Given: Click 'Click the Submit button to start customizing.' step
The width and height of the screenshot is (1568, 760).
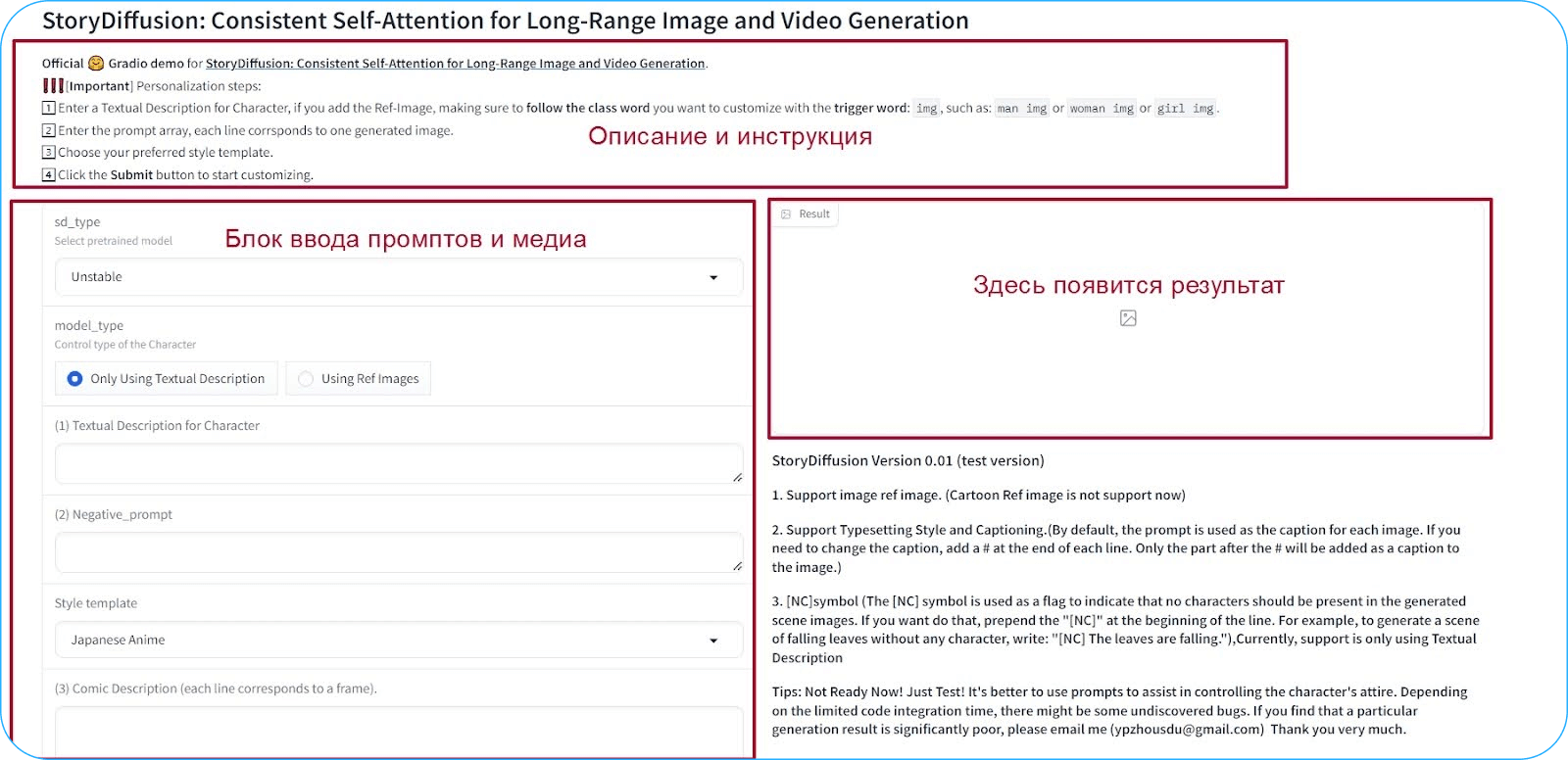Looking at the screenshot, I should [177, 175].
